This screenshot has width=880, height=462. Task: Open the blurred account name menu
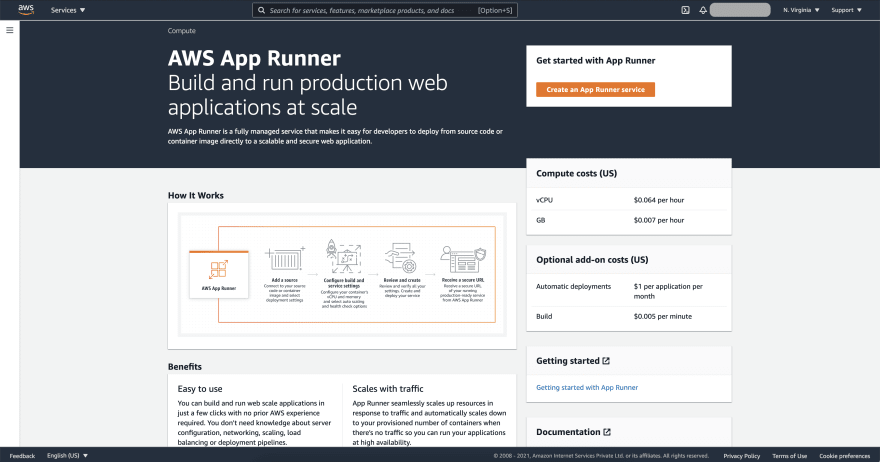pos(740,10)
